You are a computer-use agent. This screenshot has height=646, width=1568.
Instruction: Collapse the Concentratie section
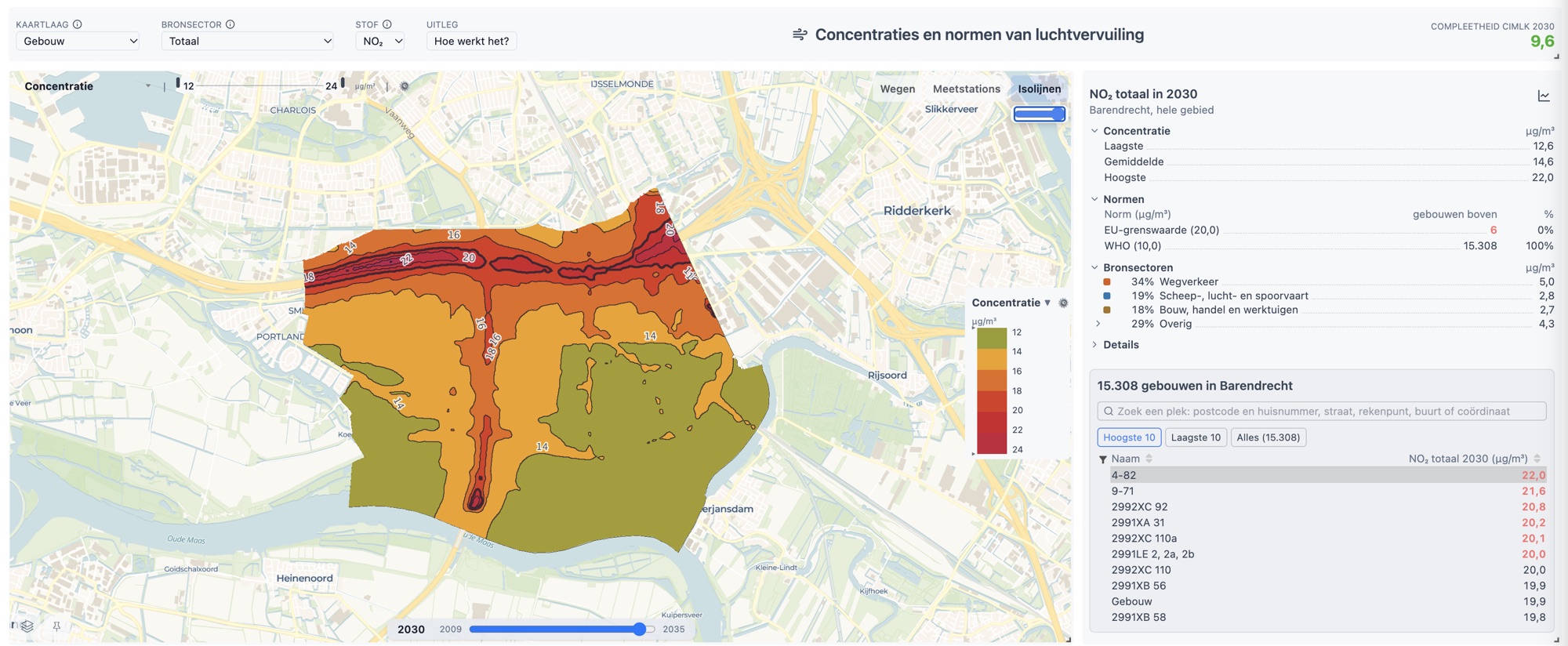(x=1094, y=131)
